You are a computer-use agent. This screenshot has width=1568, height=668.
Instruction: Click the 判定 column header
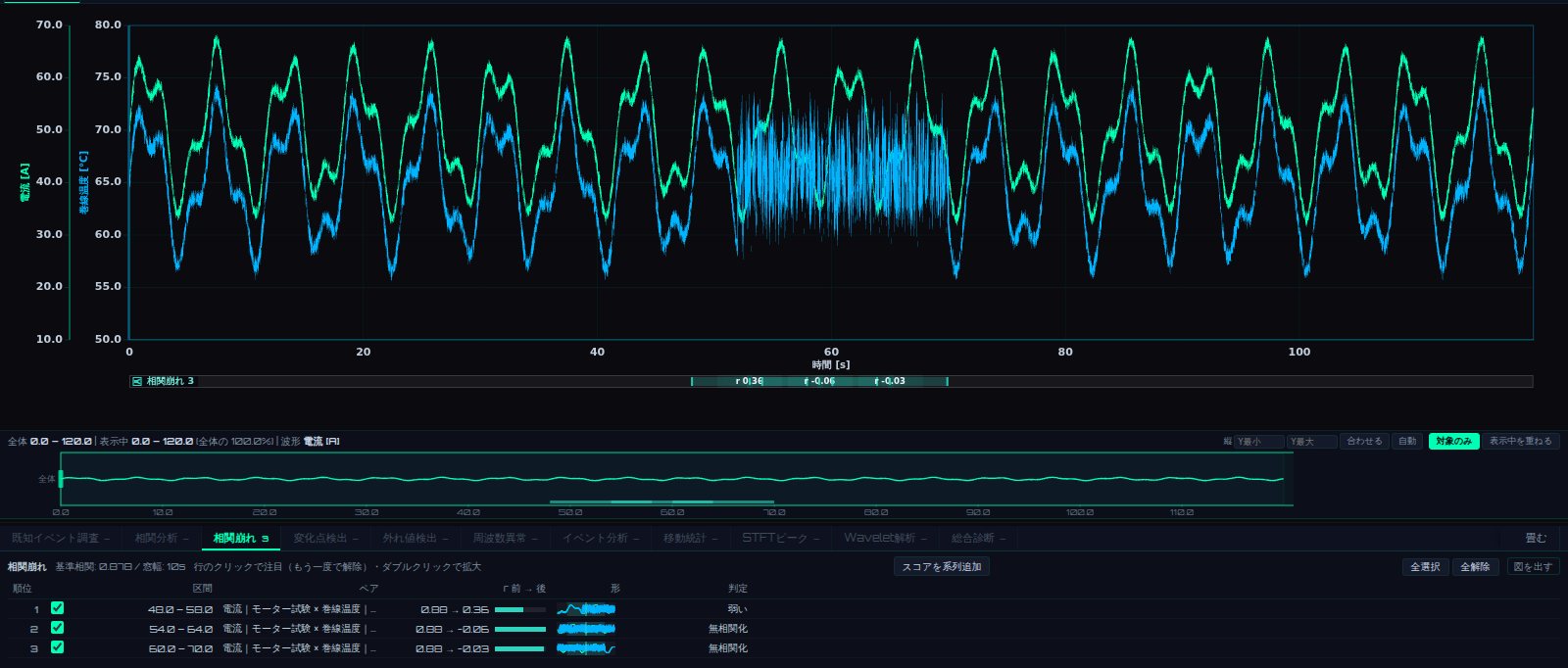[x=737, y=589]
